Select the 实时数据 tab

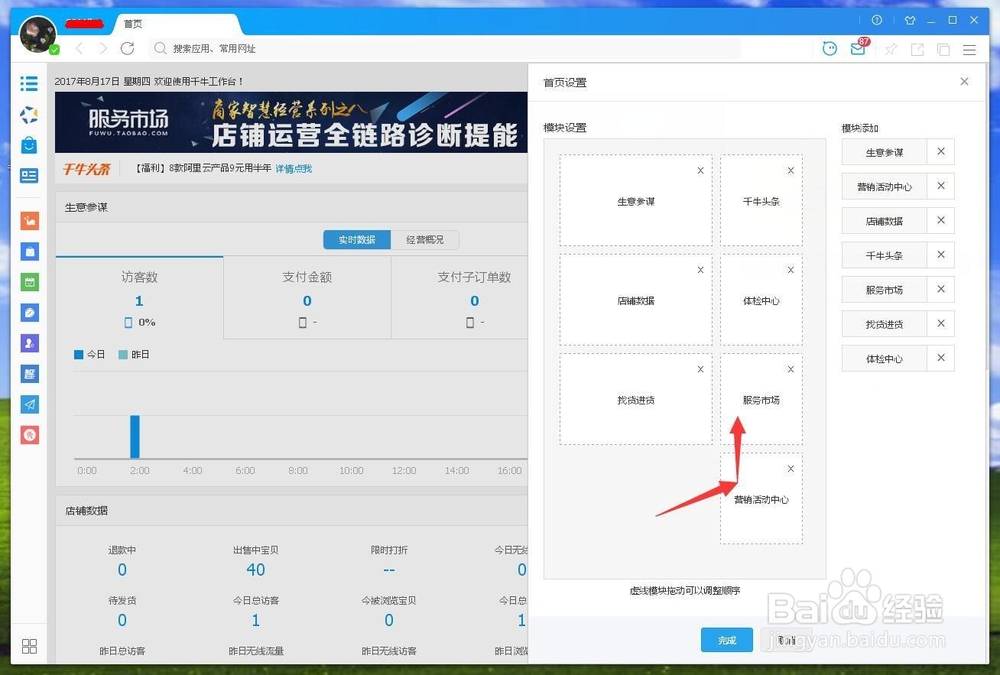coord(357,240)
